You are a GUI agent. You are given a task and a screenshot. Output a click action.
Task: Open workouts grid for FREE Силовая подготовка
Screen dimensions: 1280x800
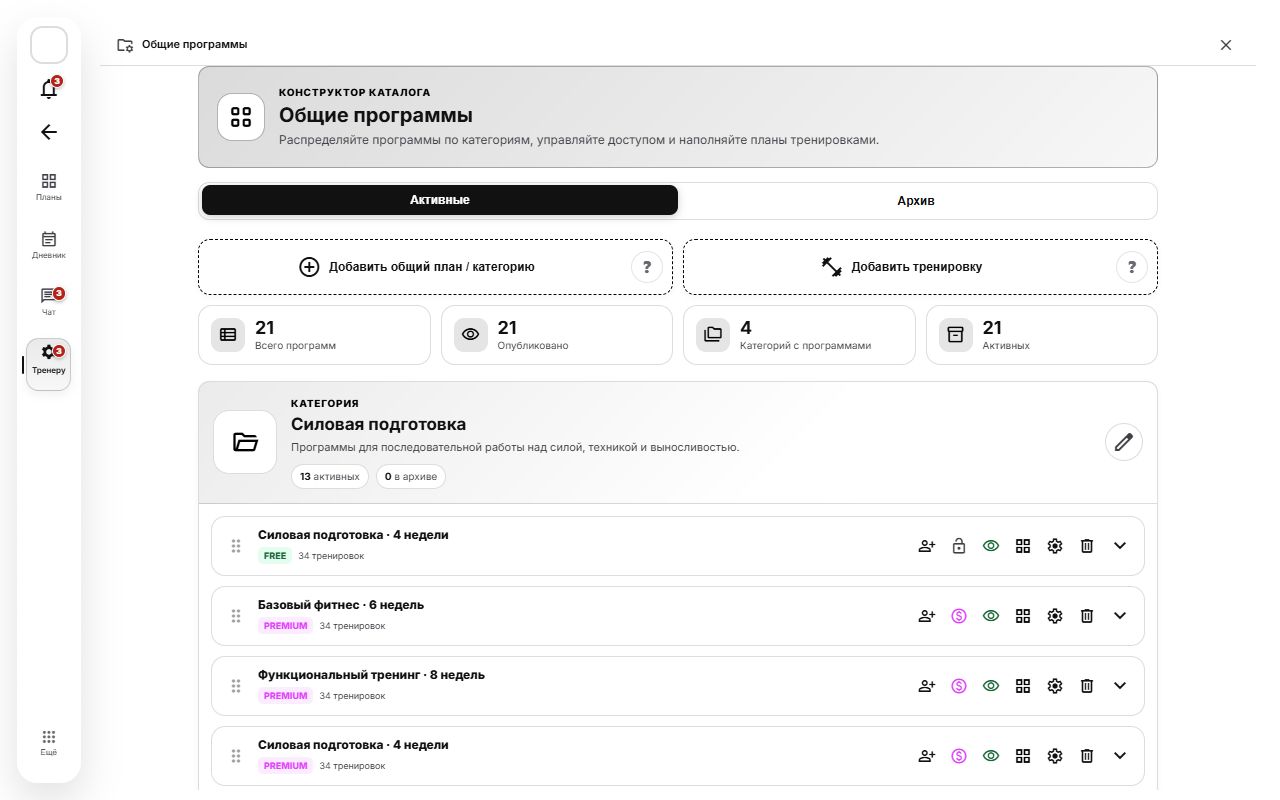(1023, 546)
